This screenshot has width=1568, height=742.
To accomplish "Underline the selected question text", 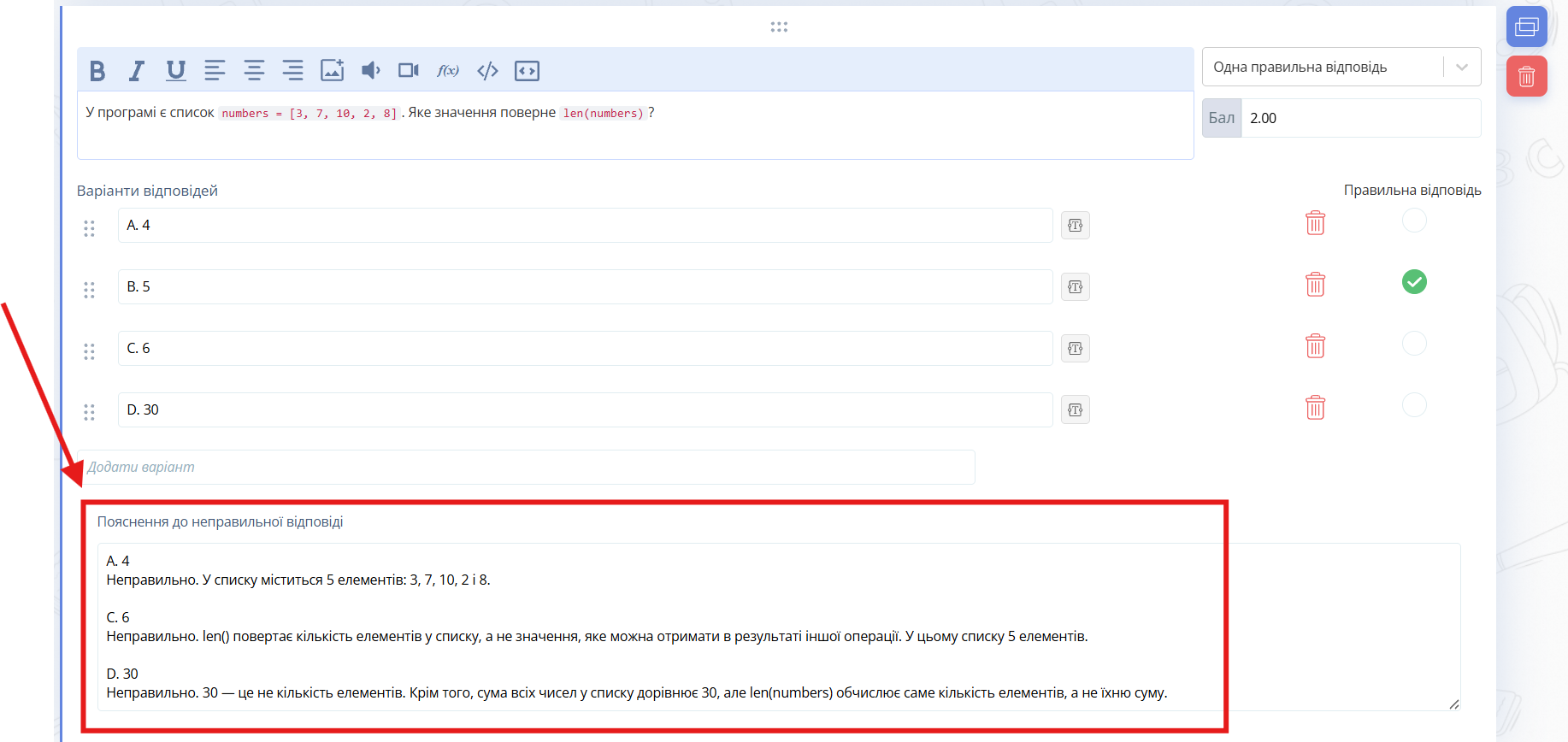I will click(x=176, y=71).
